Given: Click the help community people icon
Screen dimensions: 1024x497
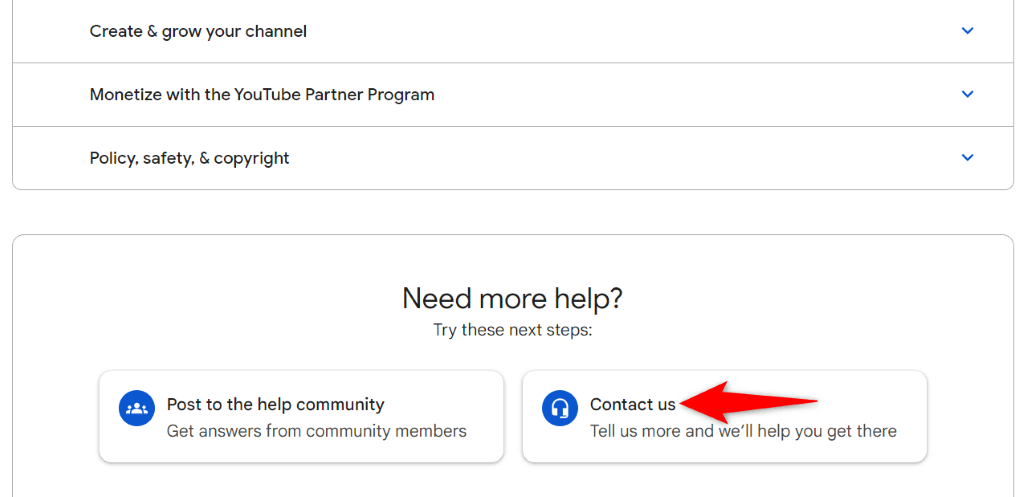Looking at the screenshot, I should [135, 407].
